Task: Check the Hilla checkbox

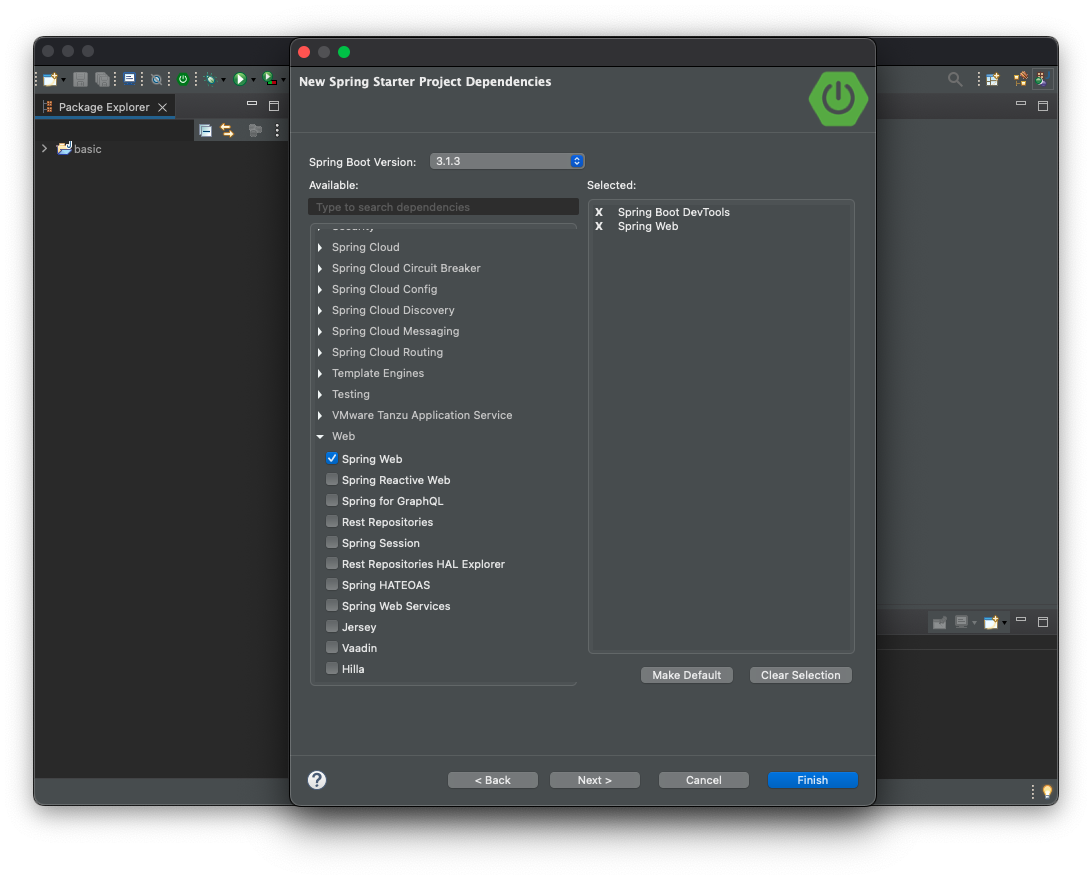Action: [x=332, y=668]
